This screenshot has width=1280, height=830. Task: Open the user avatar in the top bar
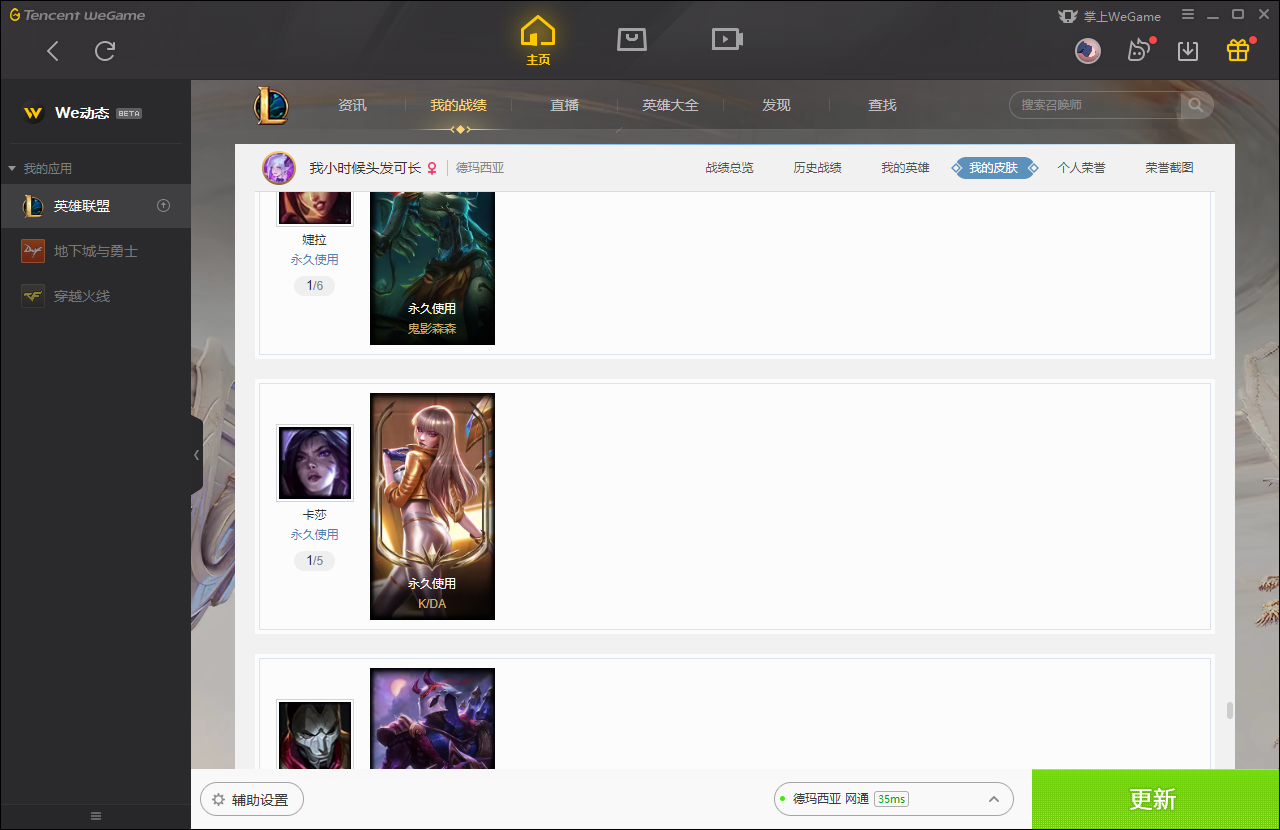tap(1088, 51)
